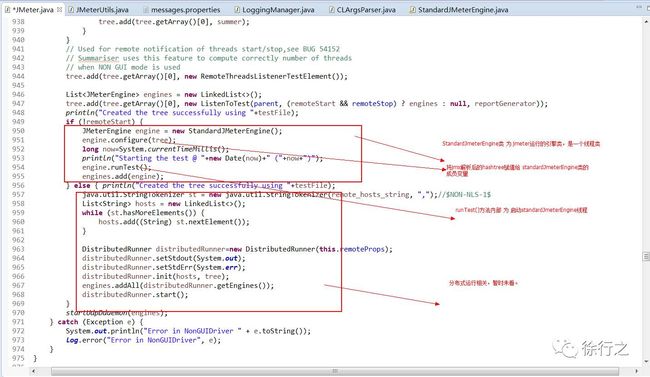Minimize the editor area via top-right icon

[639, 7]
